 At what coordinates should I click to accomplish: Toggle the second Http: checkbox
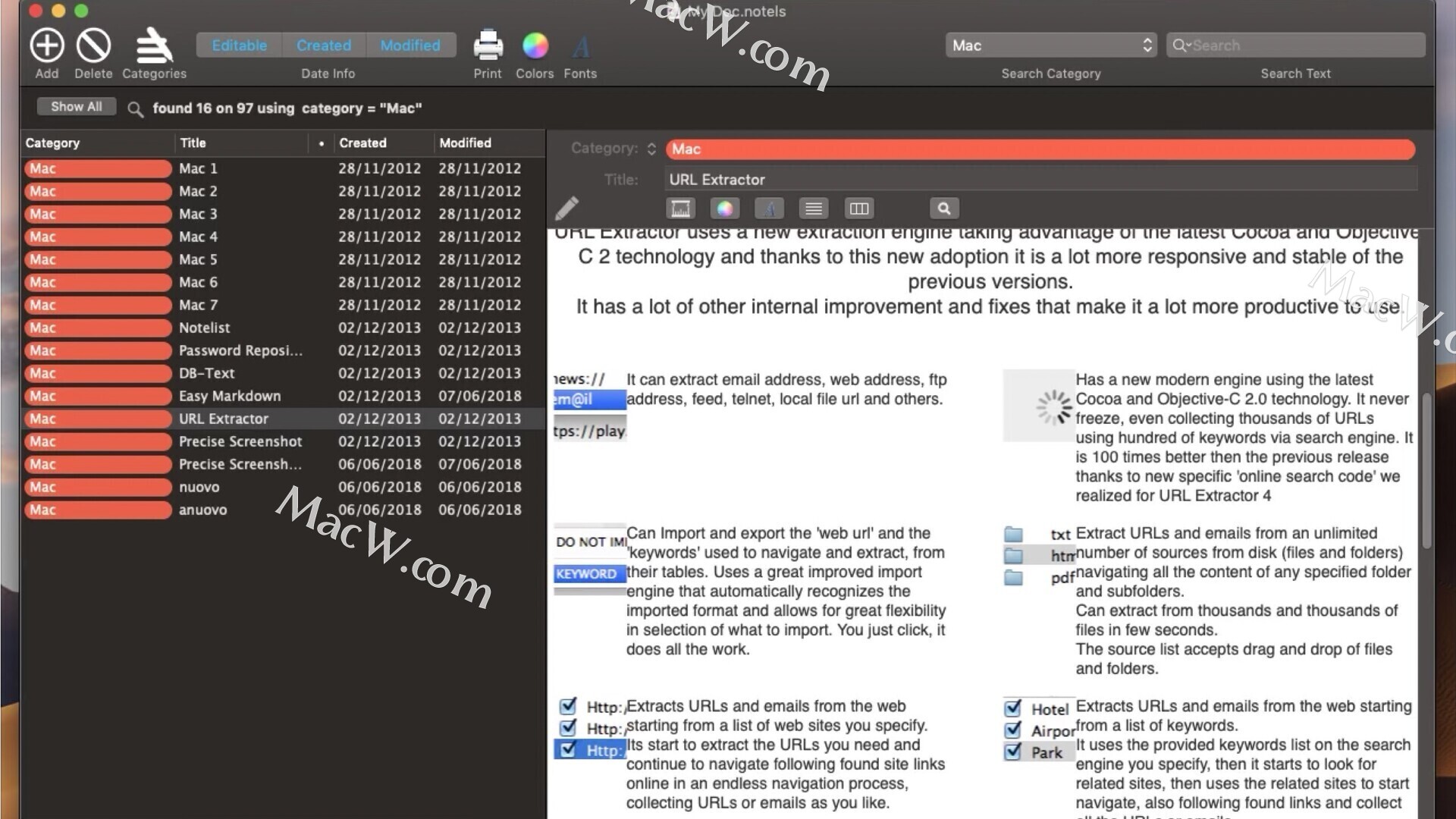tap(568, 728)
